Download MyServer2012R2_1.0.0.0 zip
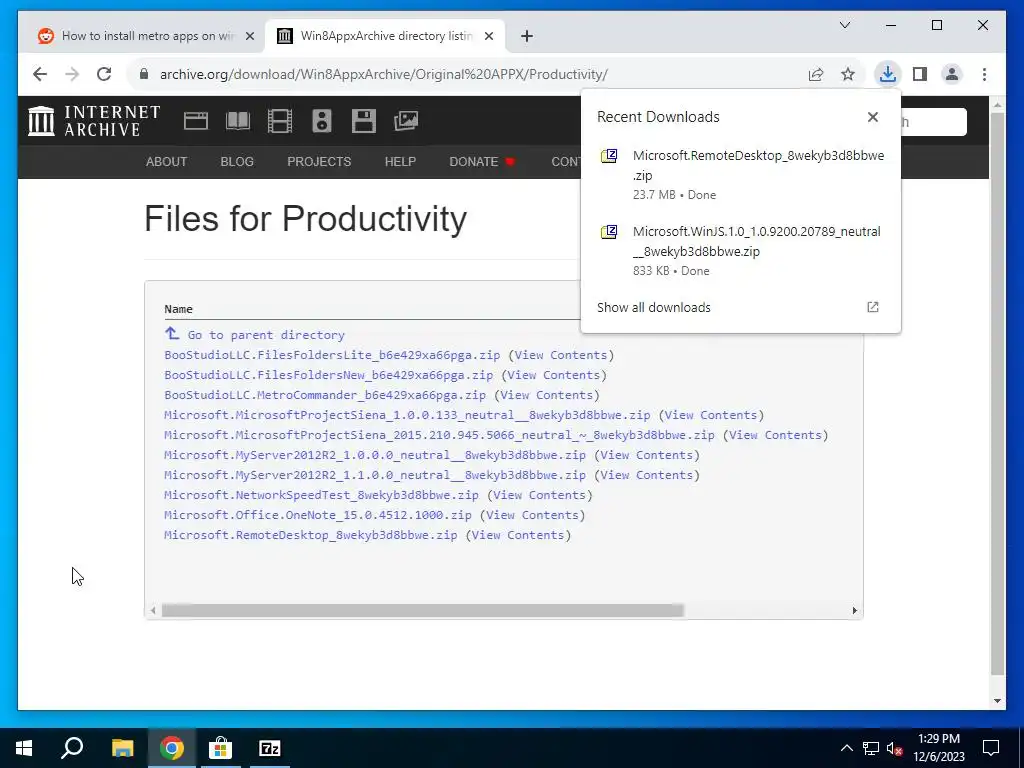This screenshot has width=1024, height=768. (x=375, y=455)
